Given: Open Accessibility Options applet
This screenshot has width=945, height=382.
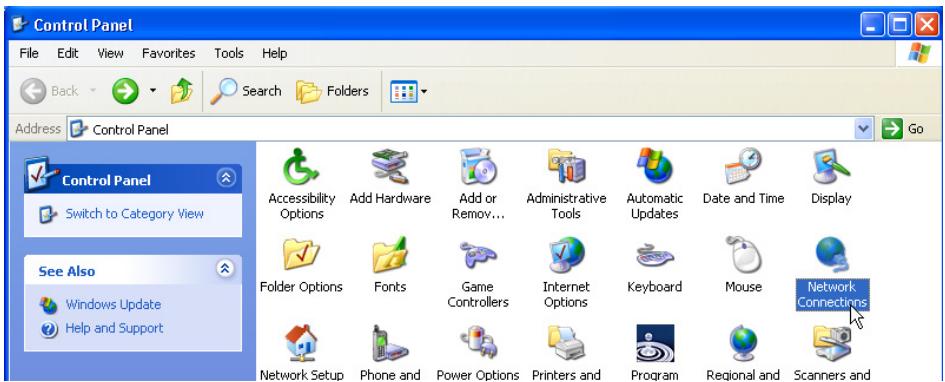Looking at the screenshot, I should coord(301,167).
